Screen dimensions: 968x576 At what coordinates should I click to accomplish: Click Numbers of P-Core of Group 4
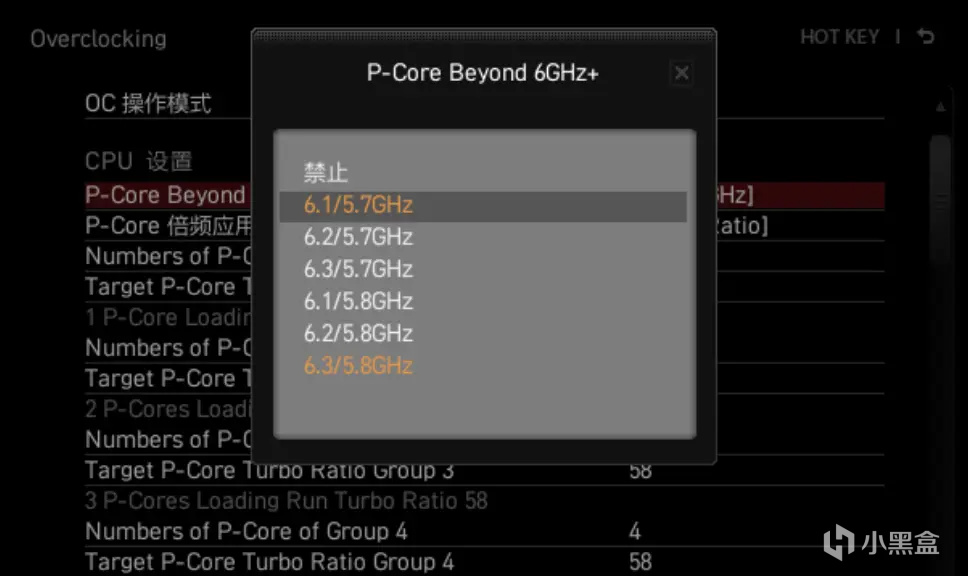[246, 531]
